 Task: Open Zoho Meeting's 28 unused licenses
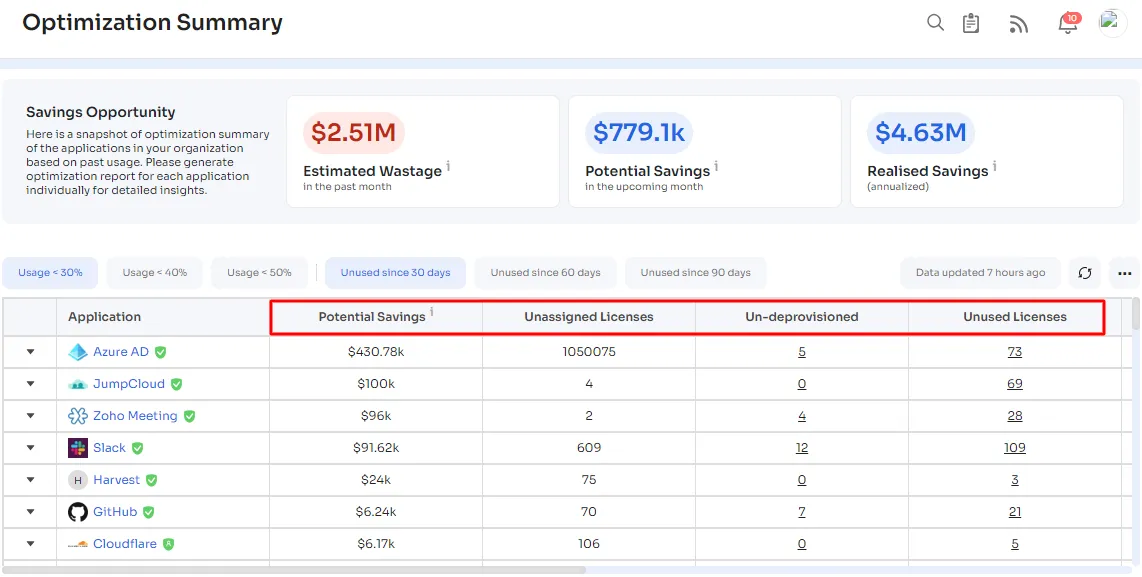pos(1015,416)
